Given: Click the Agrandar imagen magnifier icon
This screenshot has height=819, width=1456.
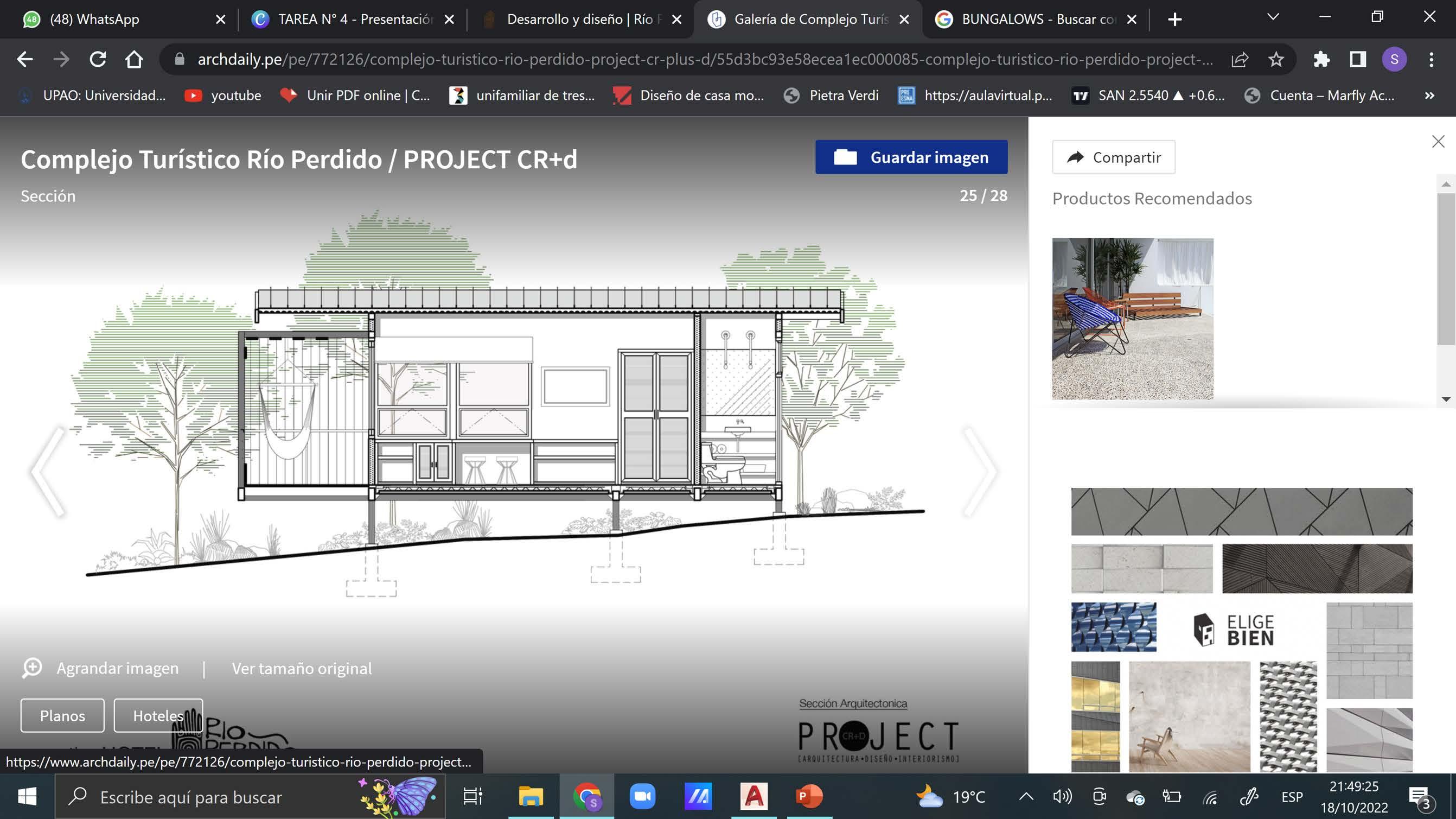Looking at the screenshot, I should coord(32,668).
